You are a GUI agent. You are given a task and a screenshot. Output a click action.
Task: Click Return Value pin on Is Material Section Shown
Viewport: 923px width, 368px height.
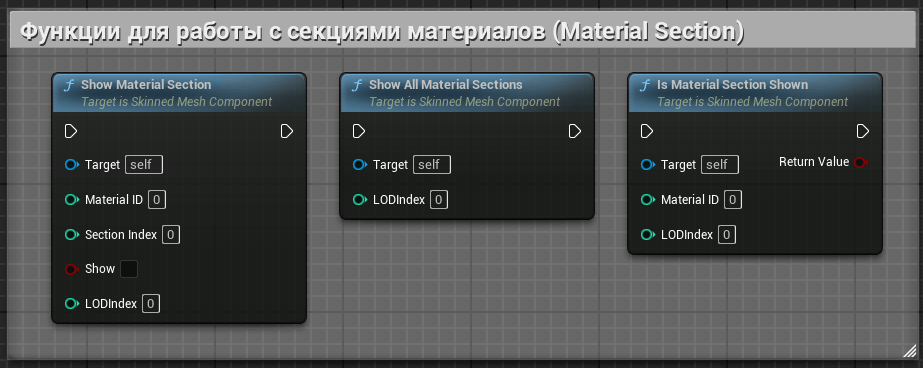861,162
